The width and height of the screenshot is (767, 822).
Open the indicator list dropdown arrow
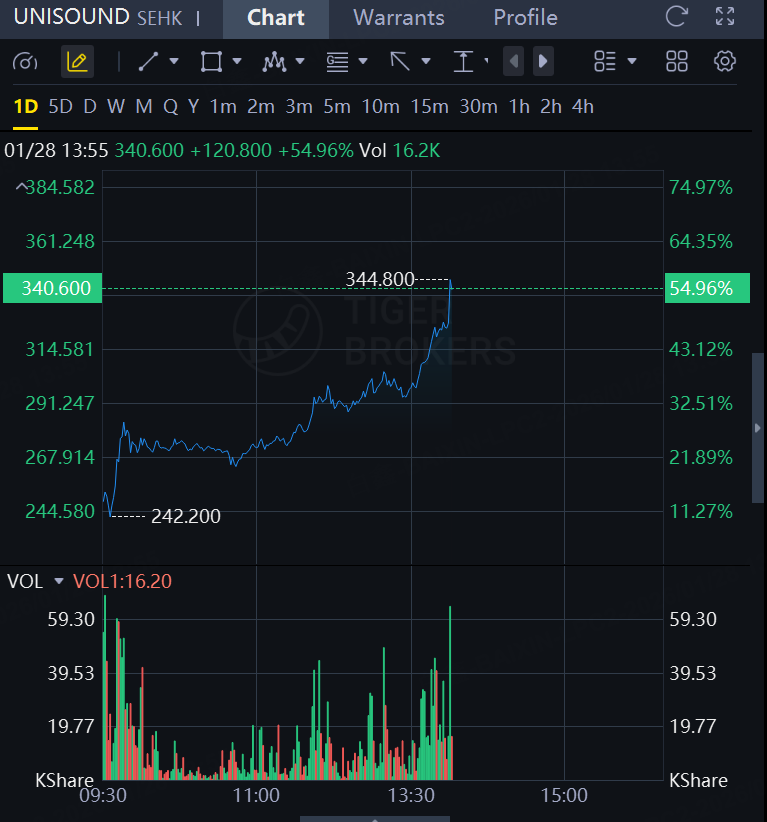pos(632,61)
